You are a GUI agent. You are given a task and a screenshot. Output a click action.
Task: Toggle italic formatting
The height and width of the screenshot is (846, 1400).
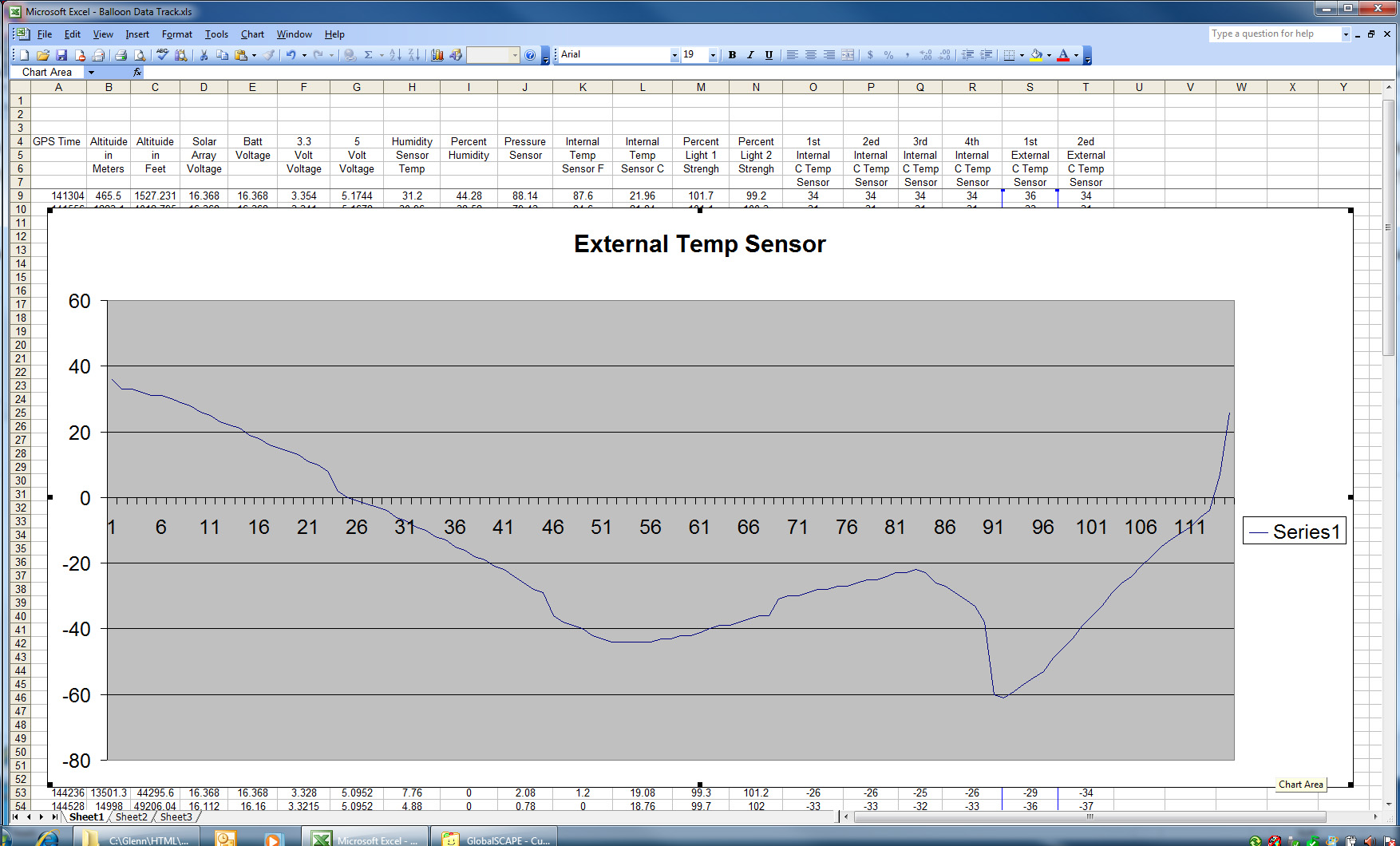(750, 55)
